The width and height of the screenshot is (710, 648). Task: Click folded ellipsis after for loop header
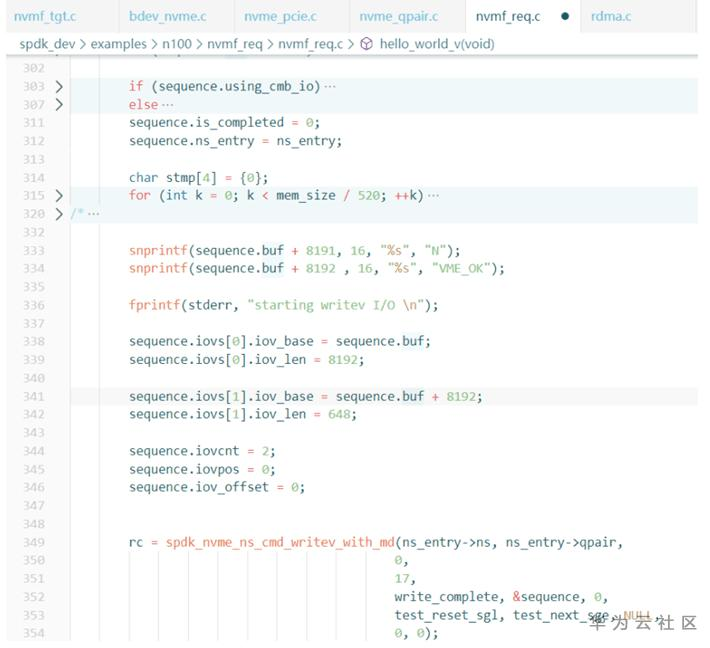(x=433, y=196)
